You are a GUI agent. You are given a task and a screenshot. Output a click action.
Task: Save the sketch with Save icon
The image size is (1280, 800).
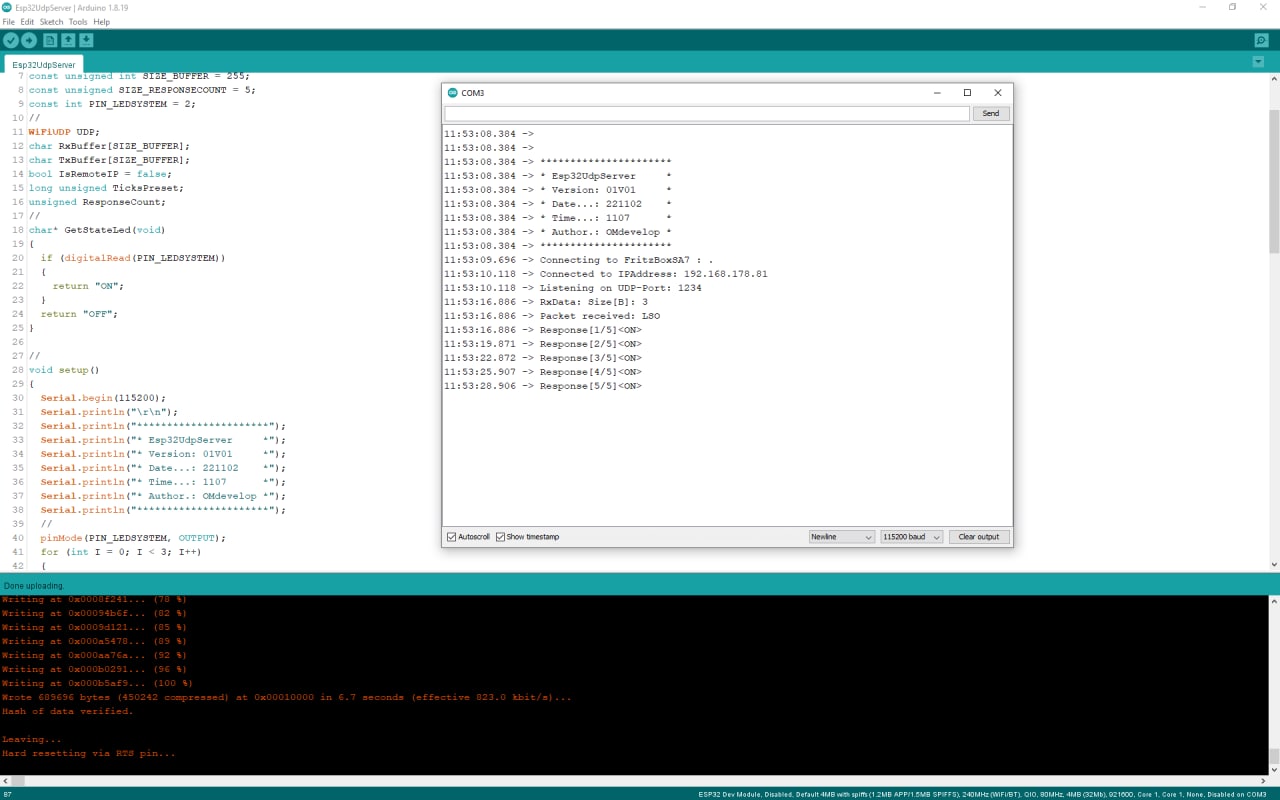click(86, 40)
